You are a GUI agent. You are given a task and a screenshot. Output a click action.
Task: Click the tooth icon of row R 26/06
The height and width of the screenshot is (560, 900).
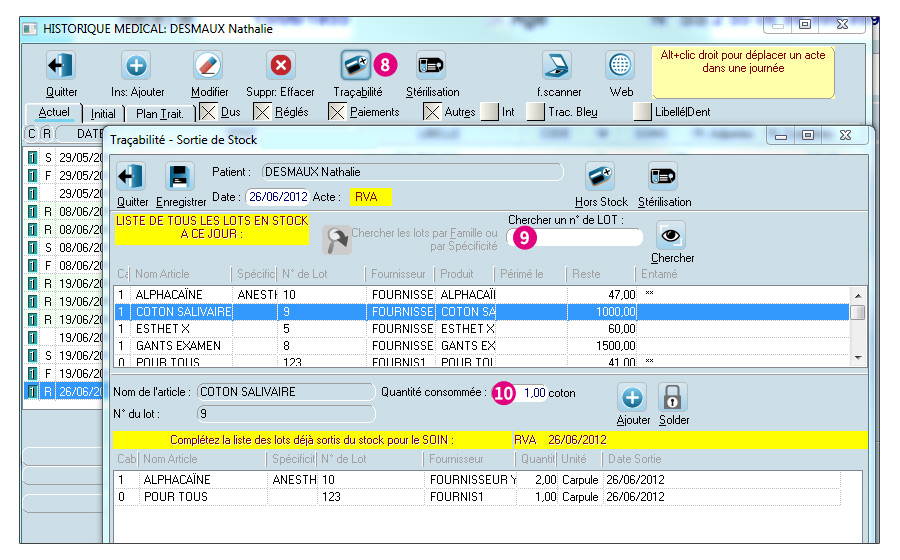33,392
